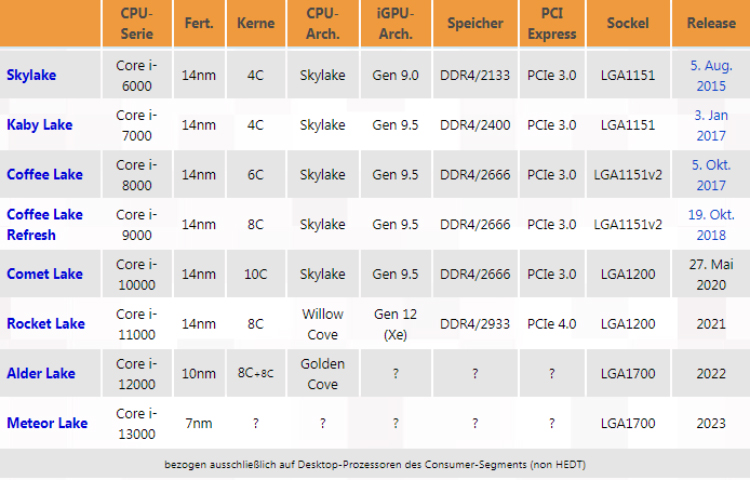
Task: Click the footnote about Desktop-Prozessoren
Action: pyautogui.click(x=375, y=464)
